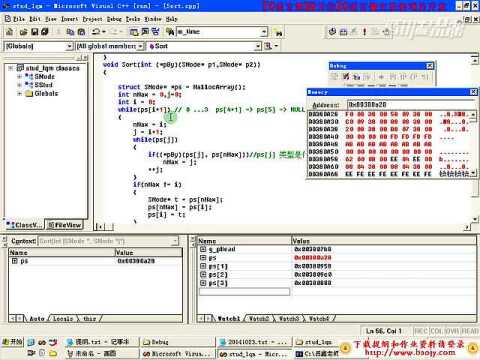
Task: Click the ps value 0x00380a20 in Watch window
Action: pos(313,257)
